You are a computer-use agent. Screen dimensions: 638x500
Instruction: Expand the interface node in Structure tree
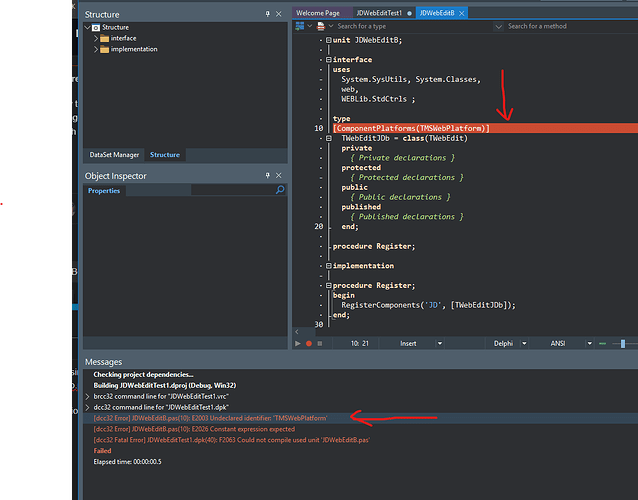point(96,38)
